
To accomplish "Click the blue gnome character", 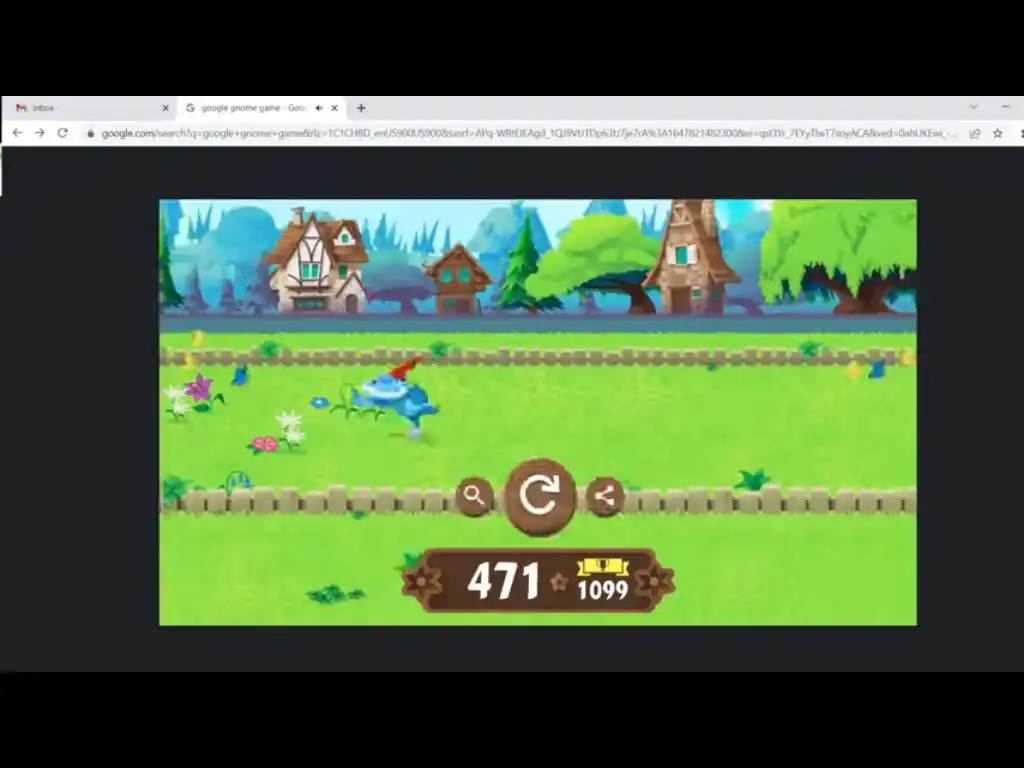I will 395,398.
